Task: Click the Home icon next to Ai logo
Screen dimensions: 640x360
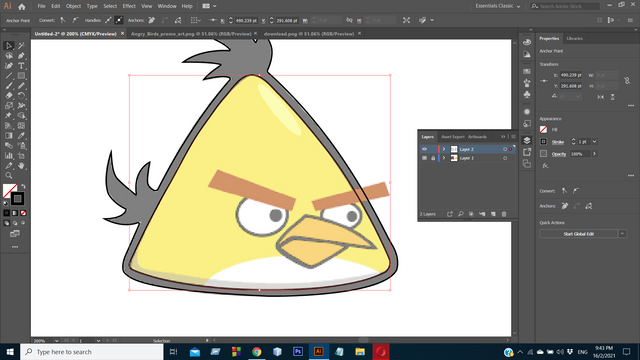Action: (22, 7)
